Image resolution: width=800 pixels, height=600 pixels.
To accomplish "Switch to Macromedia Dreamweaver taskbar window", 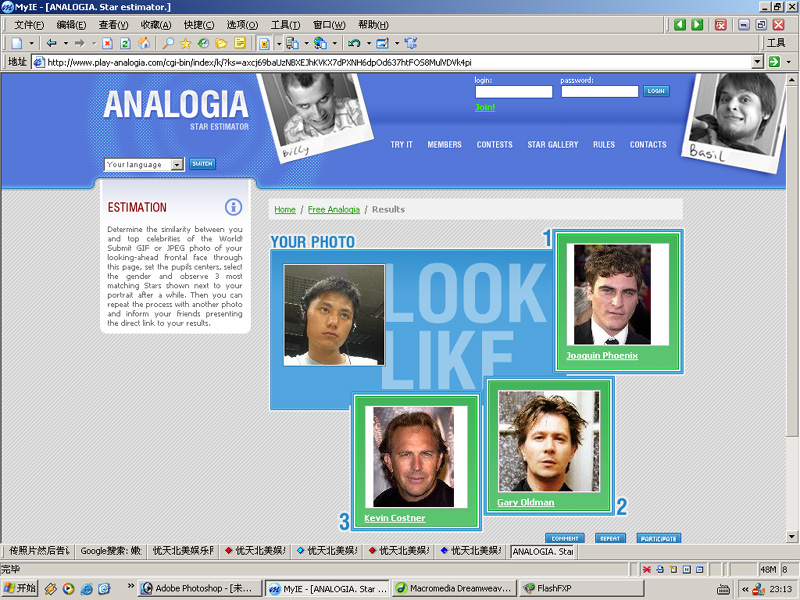I will [454, 589].
